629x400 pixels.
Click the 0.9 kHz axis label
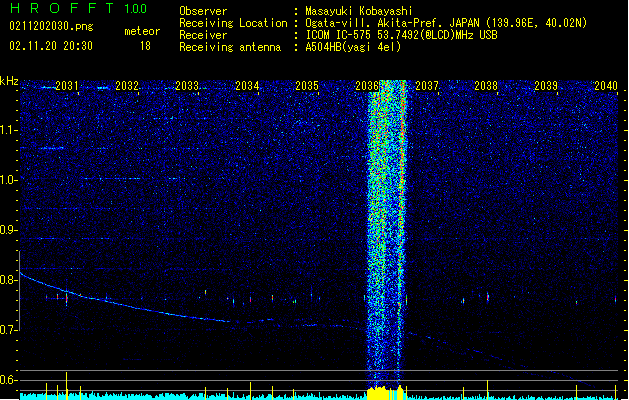(8, 230)
